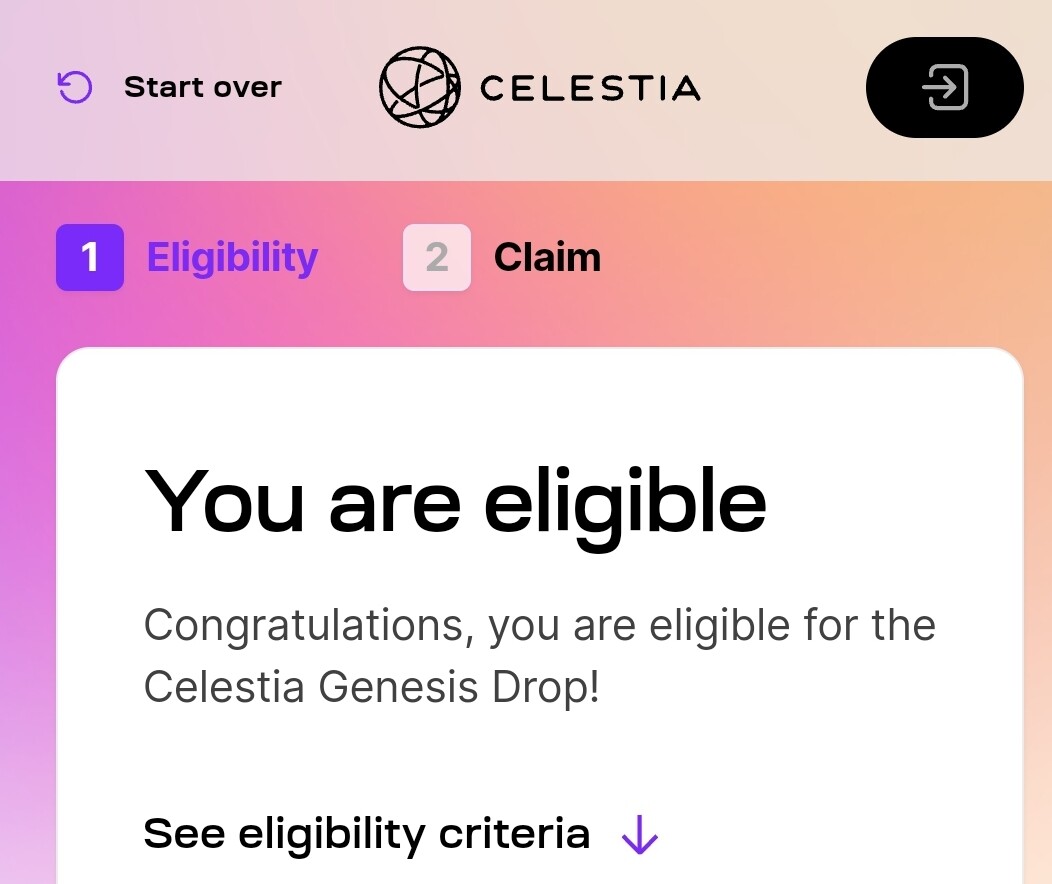The image size is (1052, 884).
Task: Select the step 1 numbered badge
Action: [x=89, y=257]
